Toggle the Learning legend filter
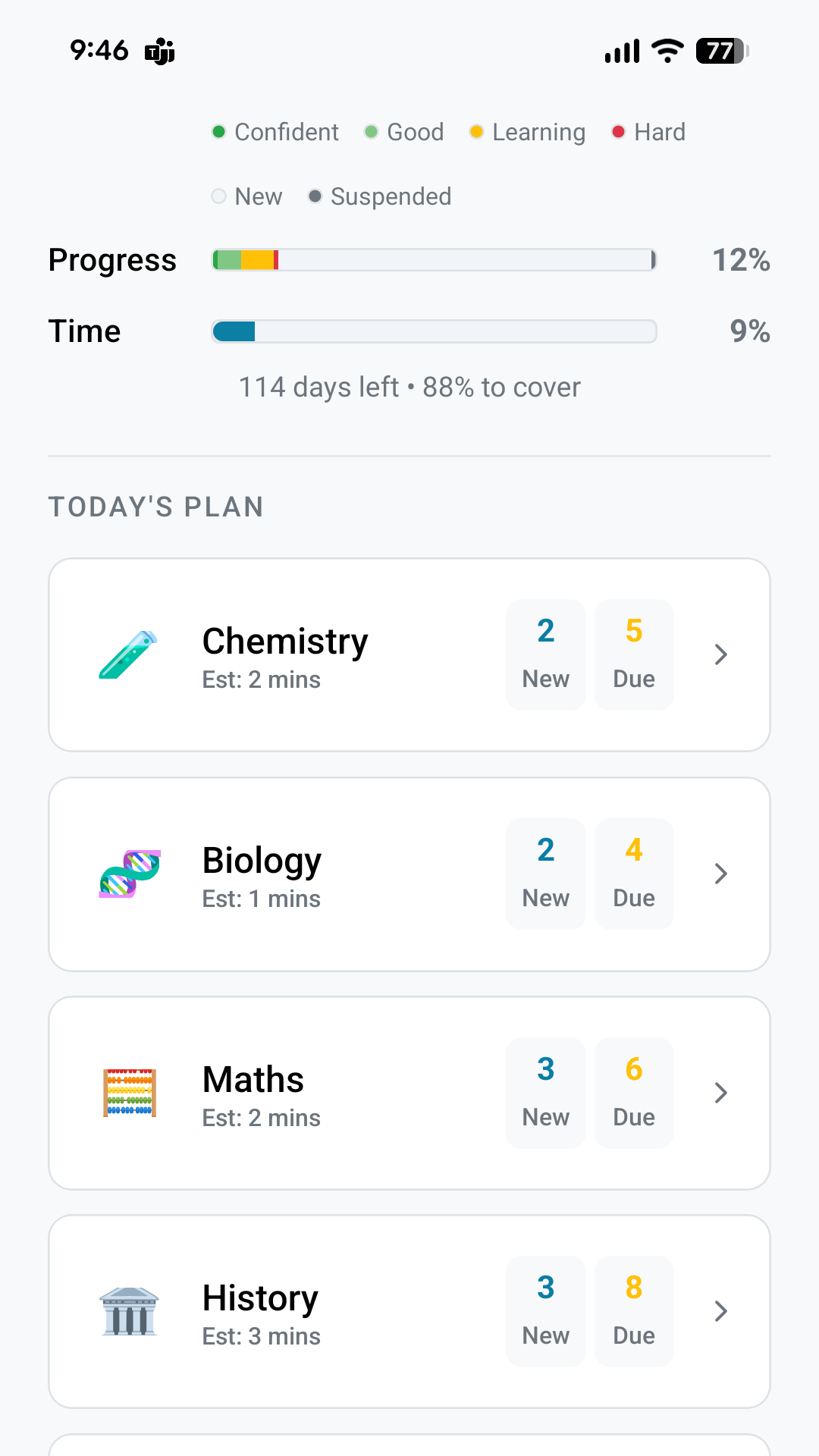This screenshot has height=1456, width=819. [528, 132]
